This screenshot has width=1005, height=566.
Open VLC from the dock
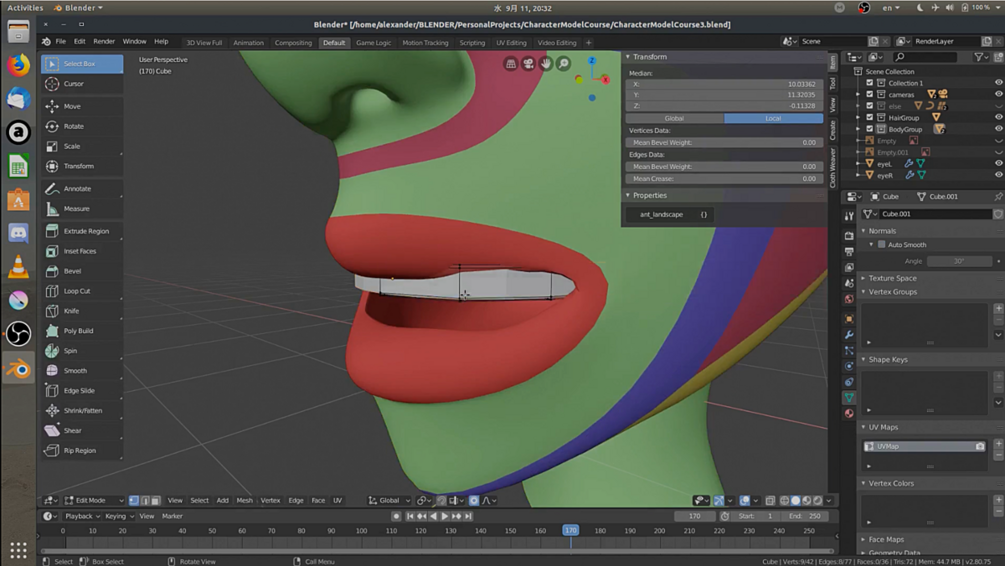(18, 267)
